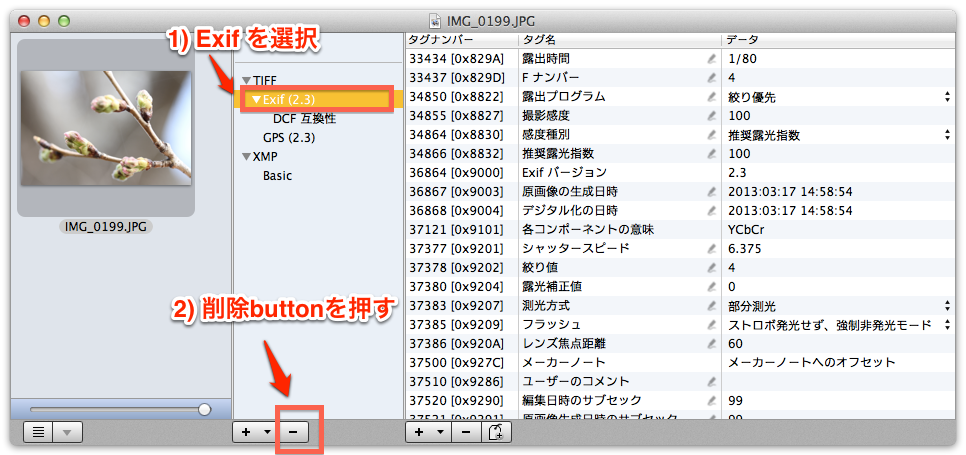The image size is (966, 455).
Task: Click the document icon in the title bar
Action: [435, 21]
